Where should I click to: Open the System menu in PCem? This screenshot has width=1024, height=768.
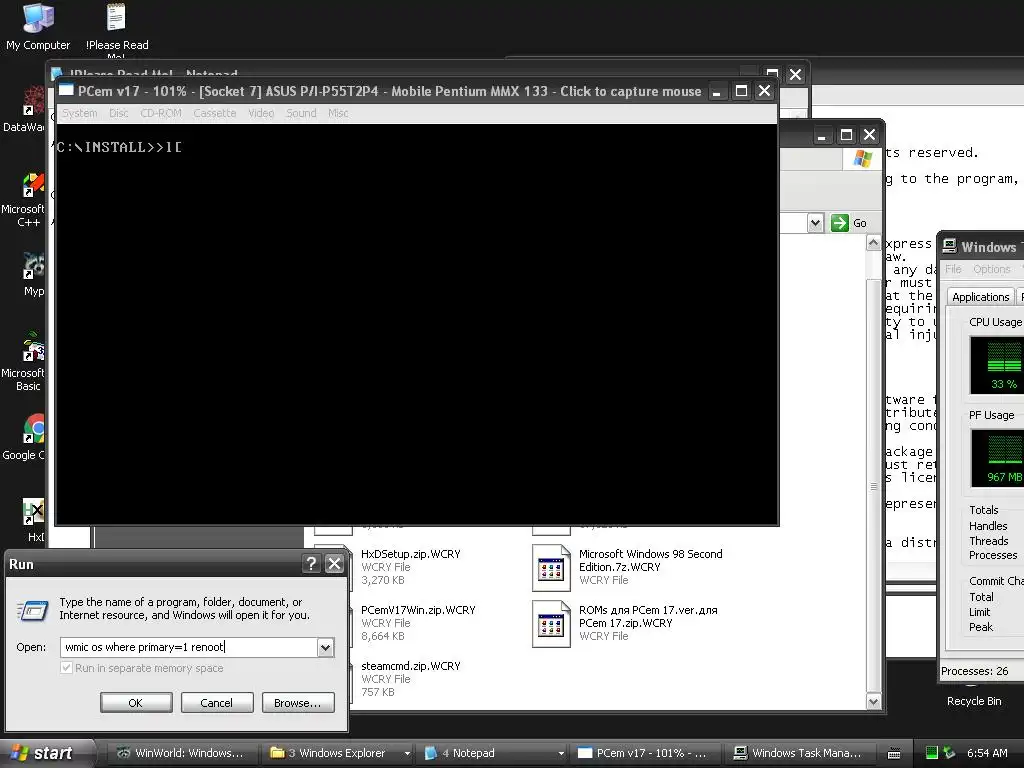click(80, 113)
